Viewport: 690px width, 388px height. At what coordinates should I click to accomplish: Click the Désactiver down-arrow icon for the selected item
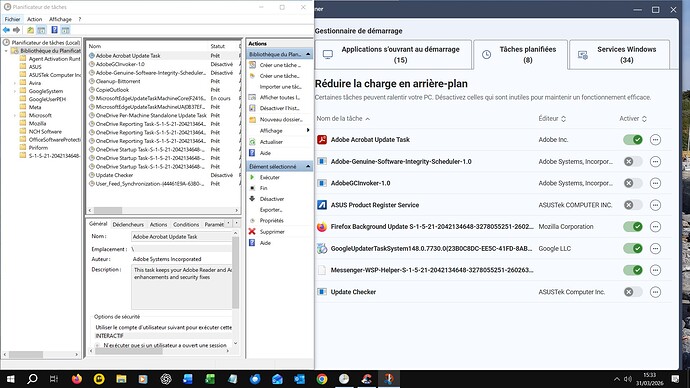[252, 199]
